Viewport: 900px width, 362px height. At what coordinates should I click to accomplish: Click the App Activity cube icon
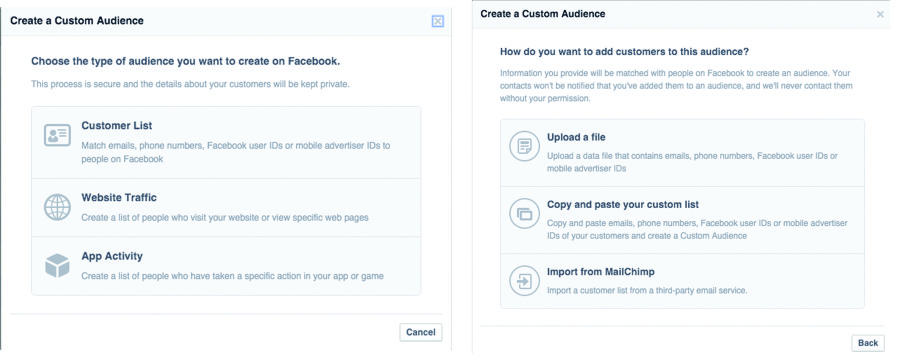[57, 266]
